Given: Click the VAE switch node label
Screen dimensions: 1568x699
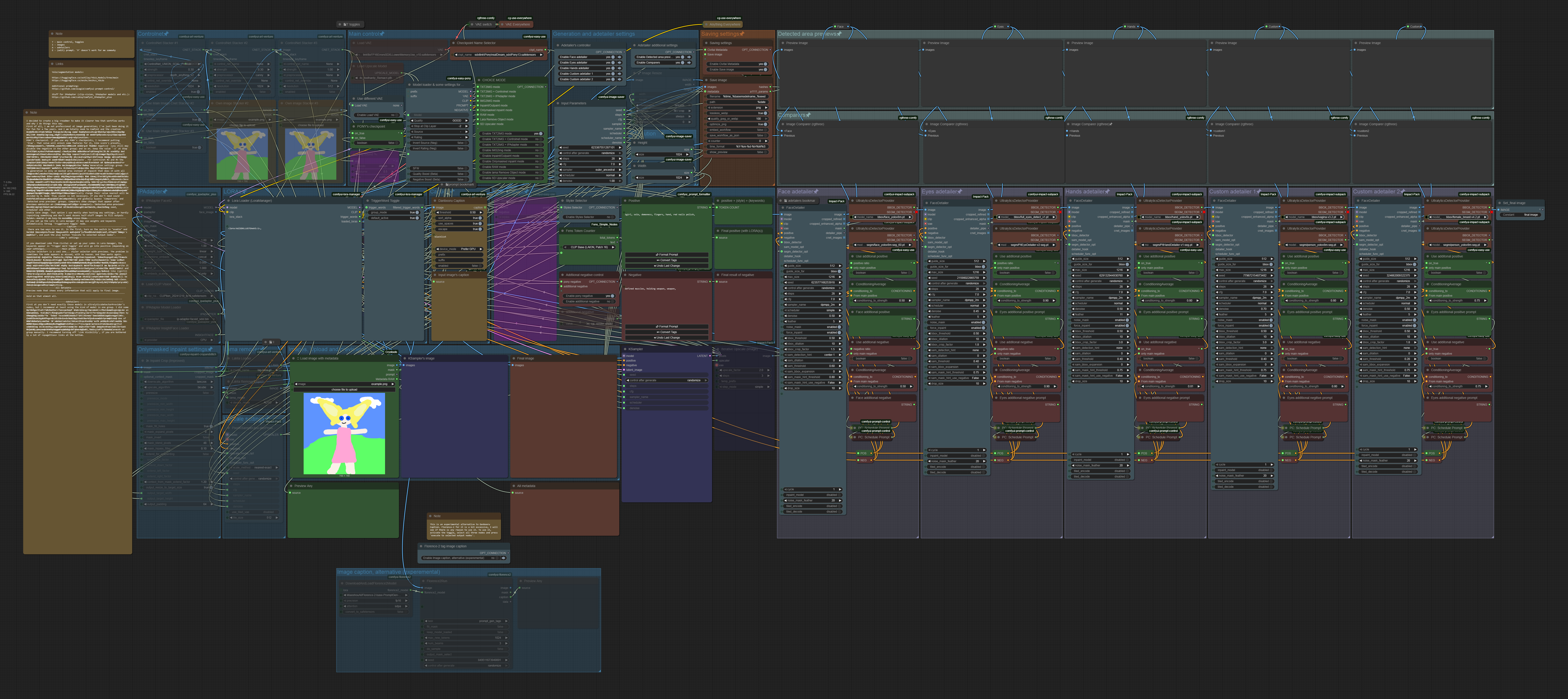Looking at the screenshot, I should 483,24.
